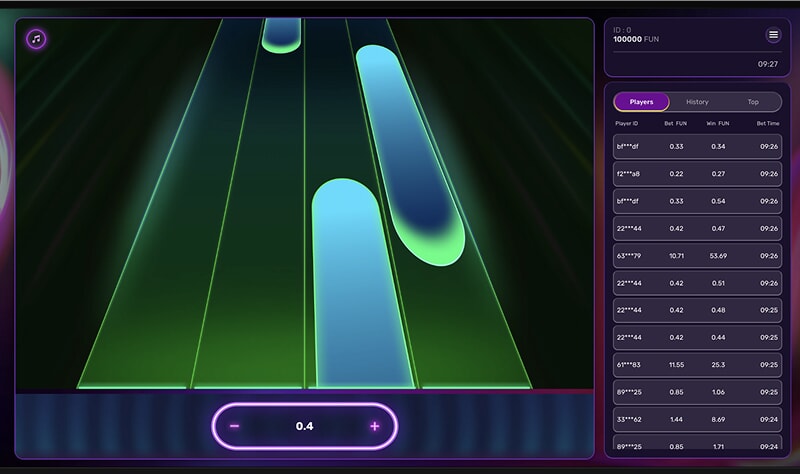Select the Top tab
800x474 pixels.
753,102
